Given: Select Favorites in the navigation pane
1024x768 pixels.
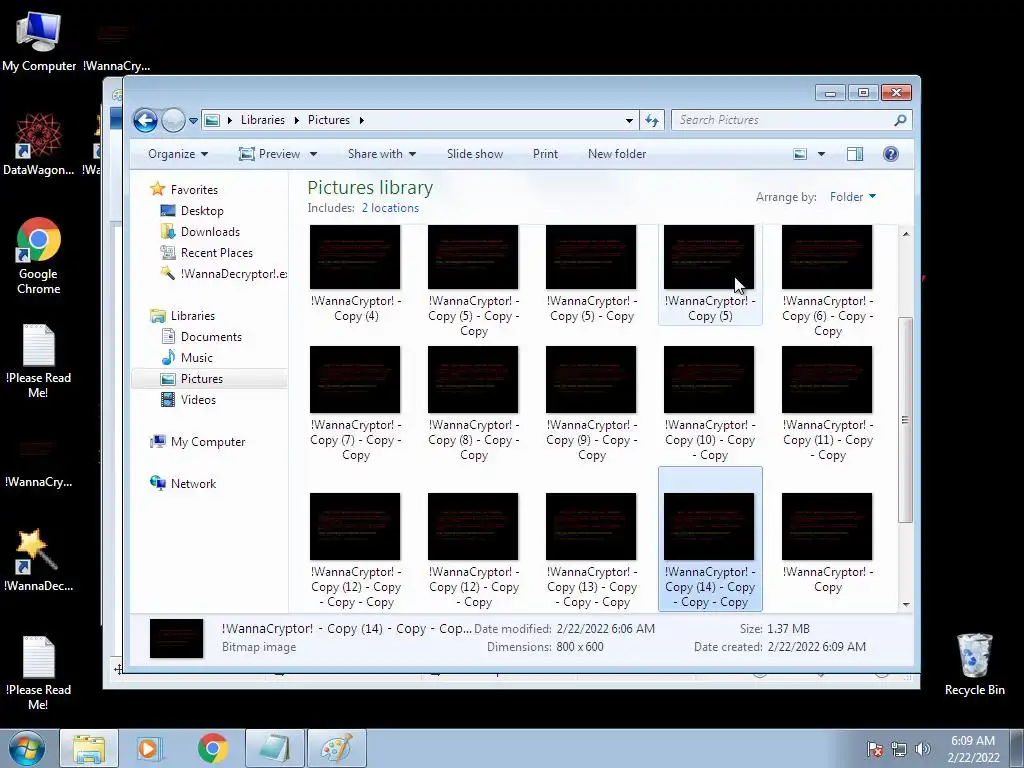Looking at the screenshot, I should (x=194, y=189).
